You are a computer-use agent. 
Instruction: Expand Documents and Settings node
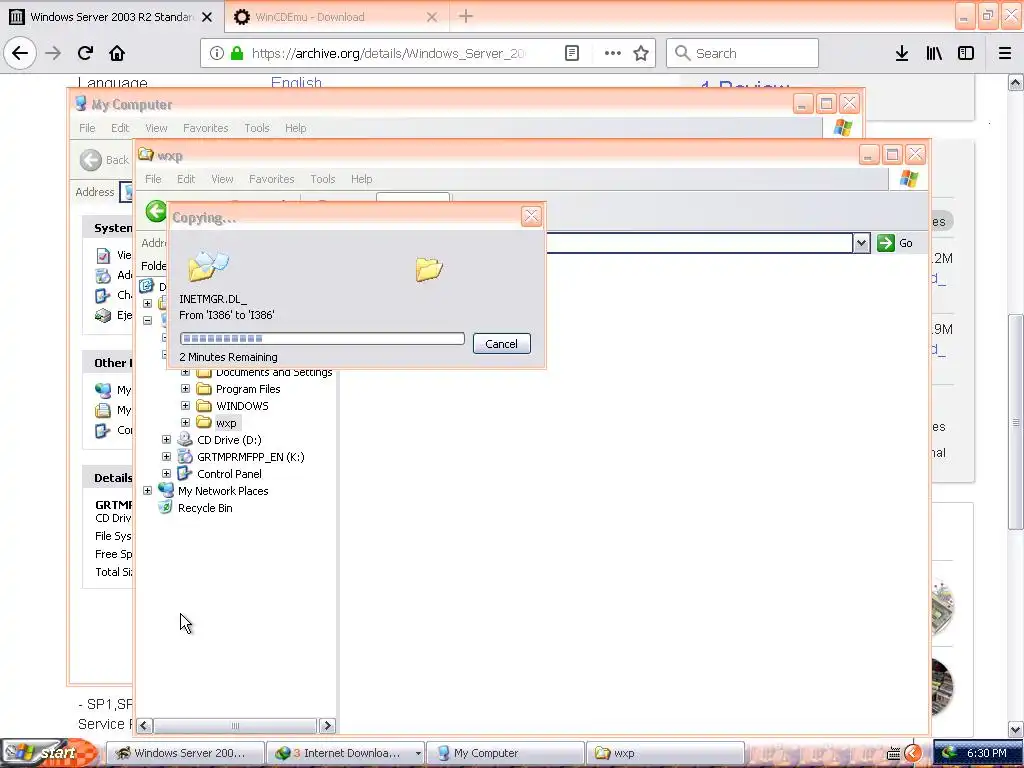(x=185, y=372)
